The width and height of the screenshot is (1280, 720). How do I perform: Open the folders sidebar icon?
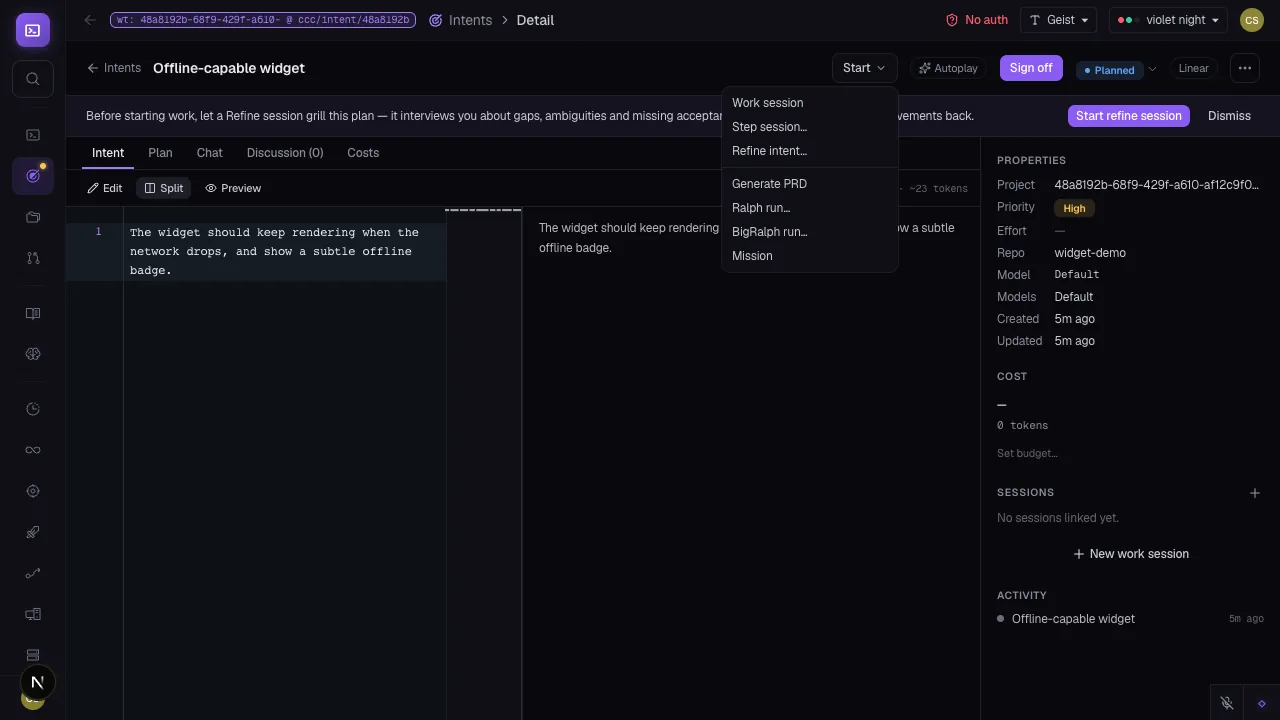tap(33, 217)
